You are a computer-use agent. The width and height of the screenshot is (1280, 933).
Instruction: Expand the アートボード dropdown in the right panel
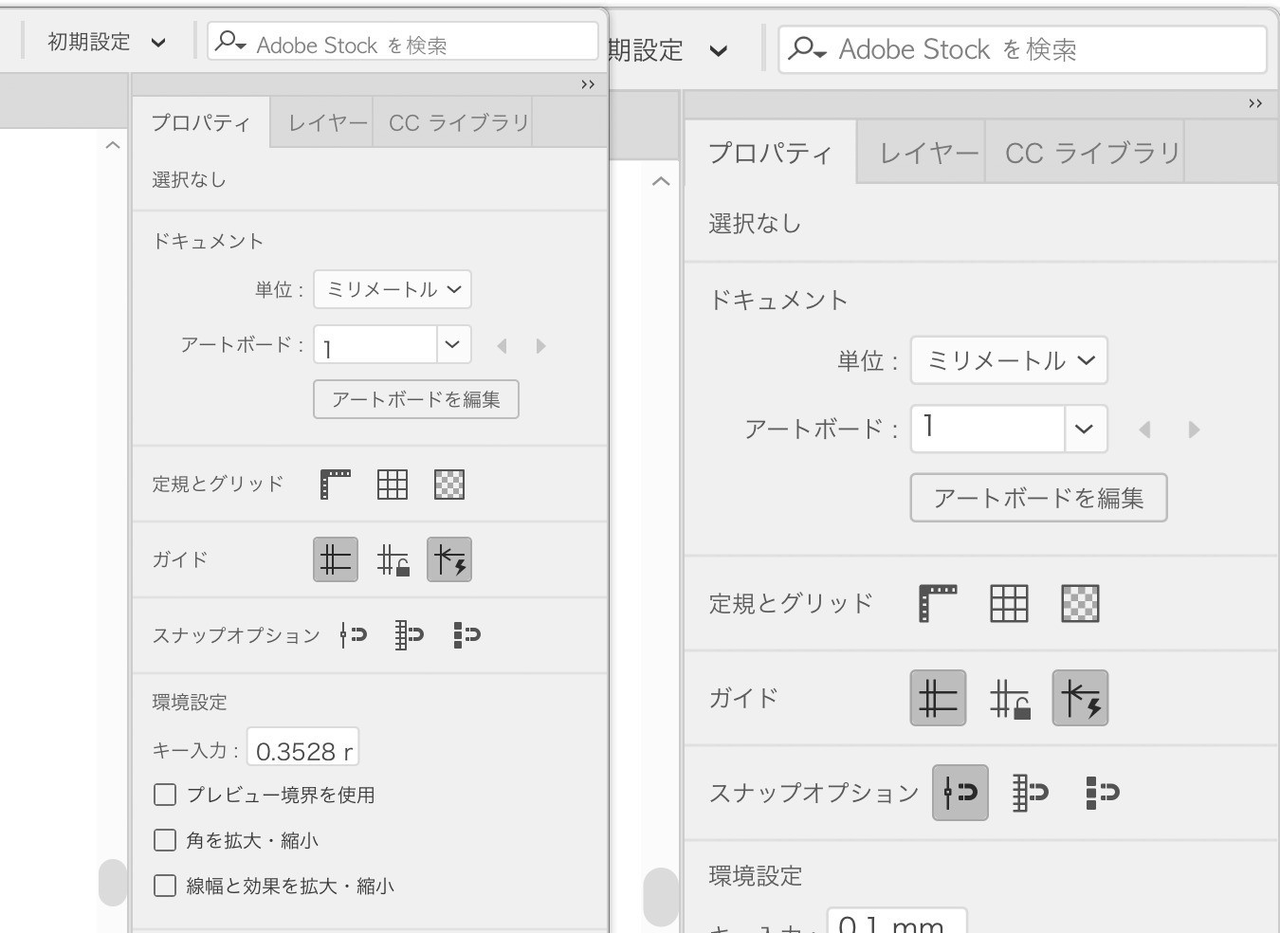pos(1084,429)
